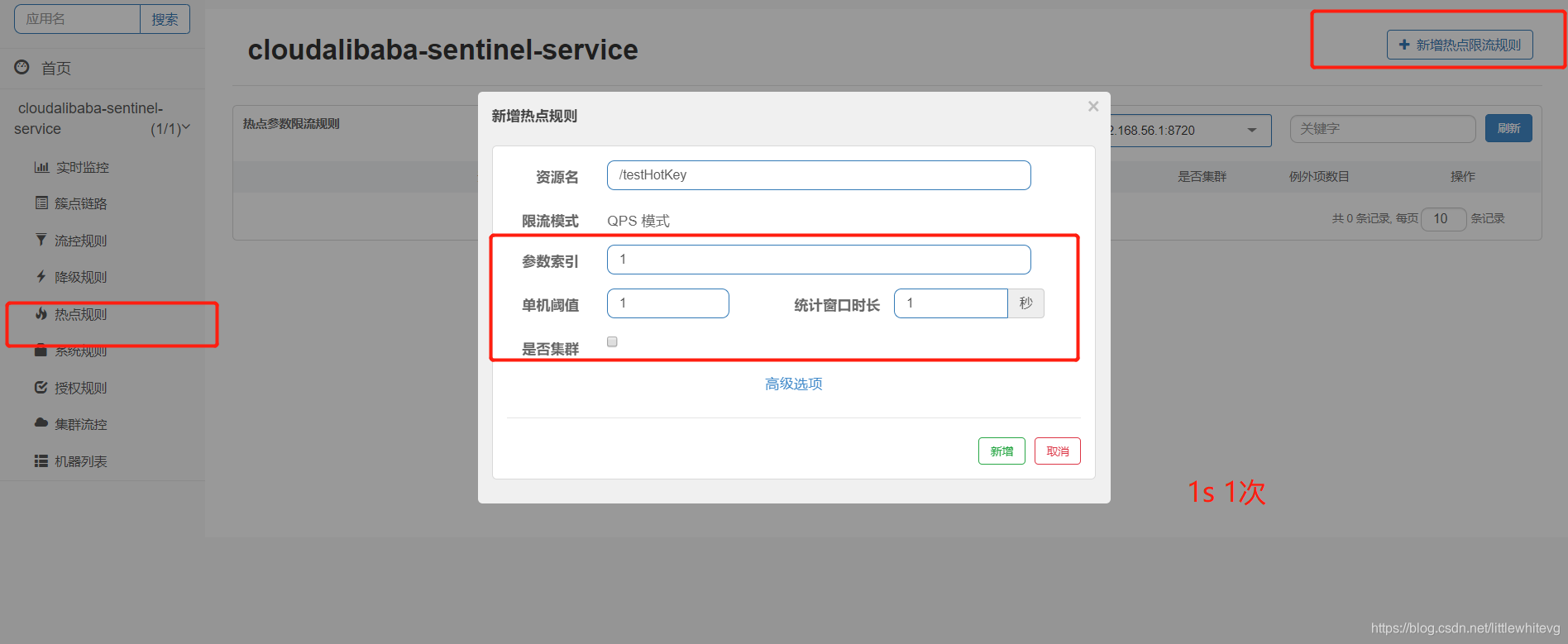Click the 资源名 field containing /testHotKey

tap(819, 175)
